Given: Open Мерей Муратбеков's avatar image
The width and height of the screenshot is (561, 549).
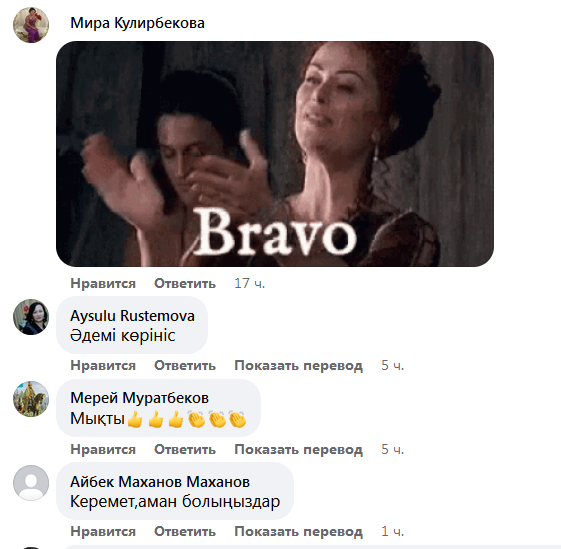Looking at the screenshot, I should [x=31, y=399].
